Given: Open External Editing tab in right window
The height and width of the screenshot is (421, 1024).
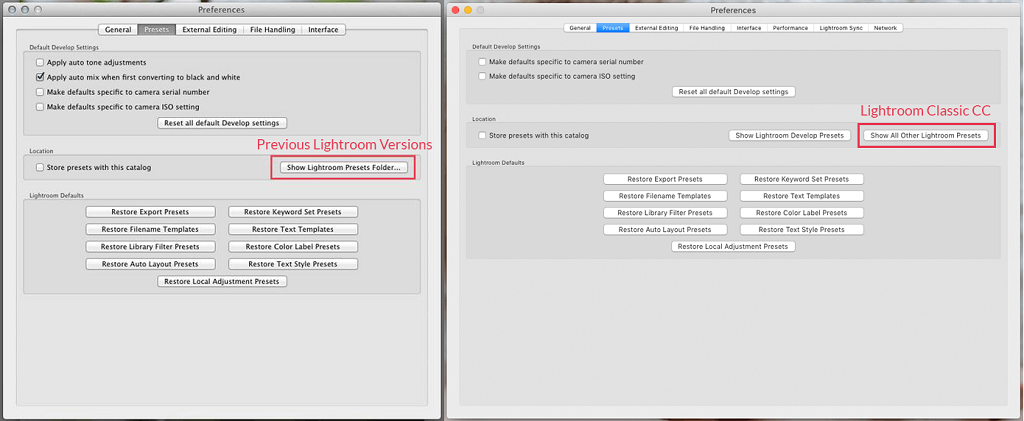Looking at the screenshot, I should (x=656, y=28).
